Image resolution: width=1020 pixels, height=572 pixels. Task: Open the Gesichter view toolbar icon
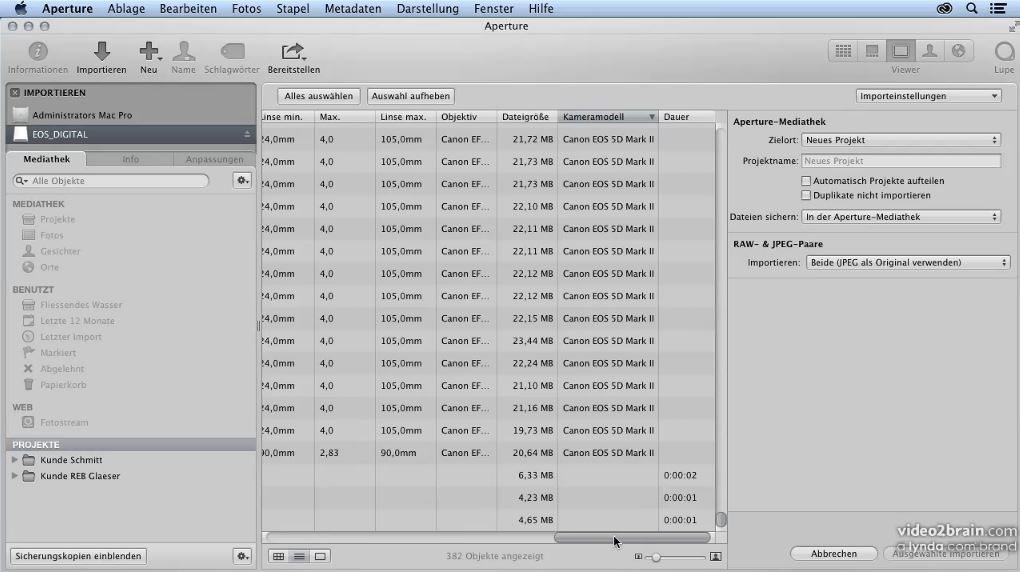[x=930, y=51]
